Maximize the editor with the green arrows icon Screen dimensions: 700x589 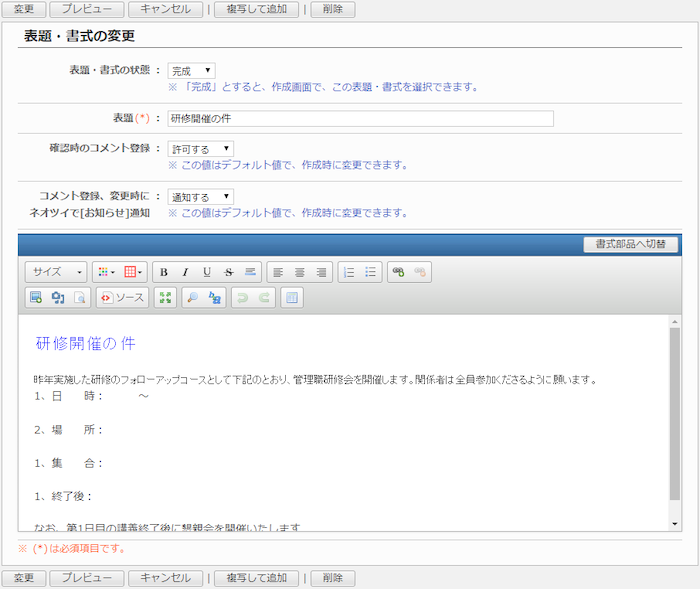pyautogui.click(x=165, y=297)
